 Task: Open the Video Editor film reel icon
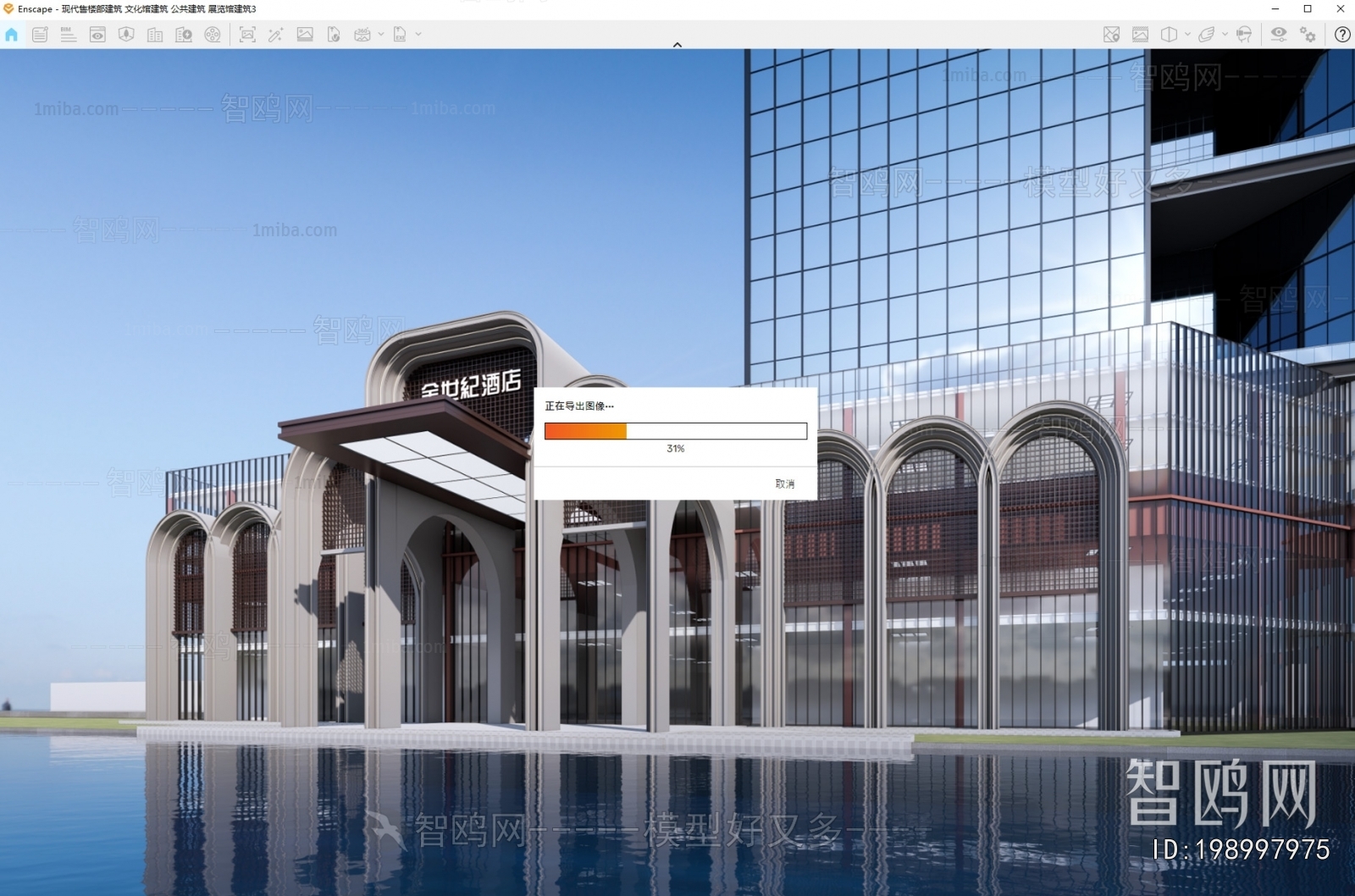[213, 35]
